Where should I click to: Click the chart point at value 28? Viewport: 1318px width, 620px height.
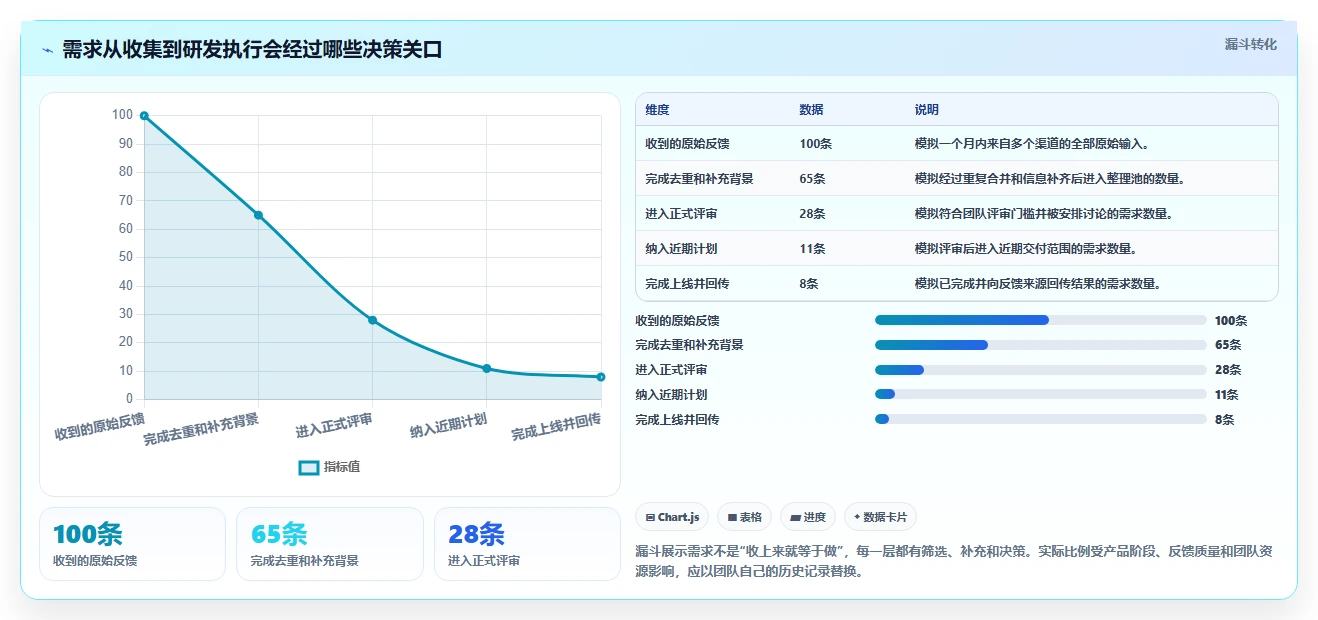click(x=372, y=320)
